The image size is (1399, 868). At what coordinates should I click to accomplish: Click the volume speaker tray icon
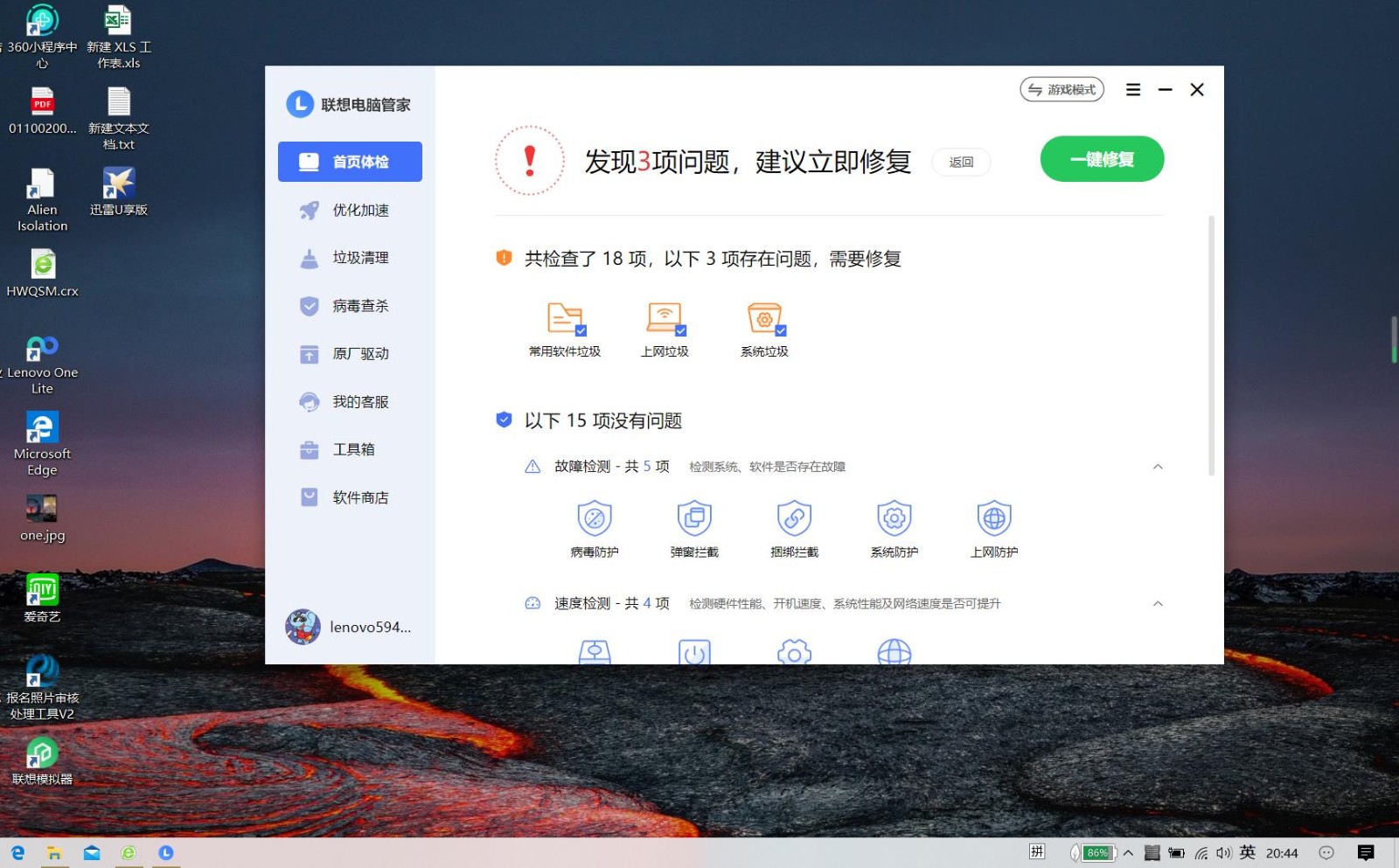1223,853
